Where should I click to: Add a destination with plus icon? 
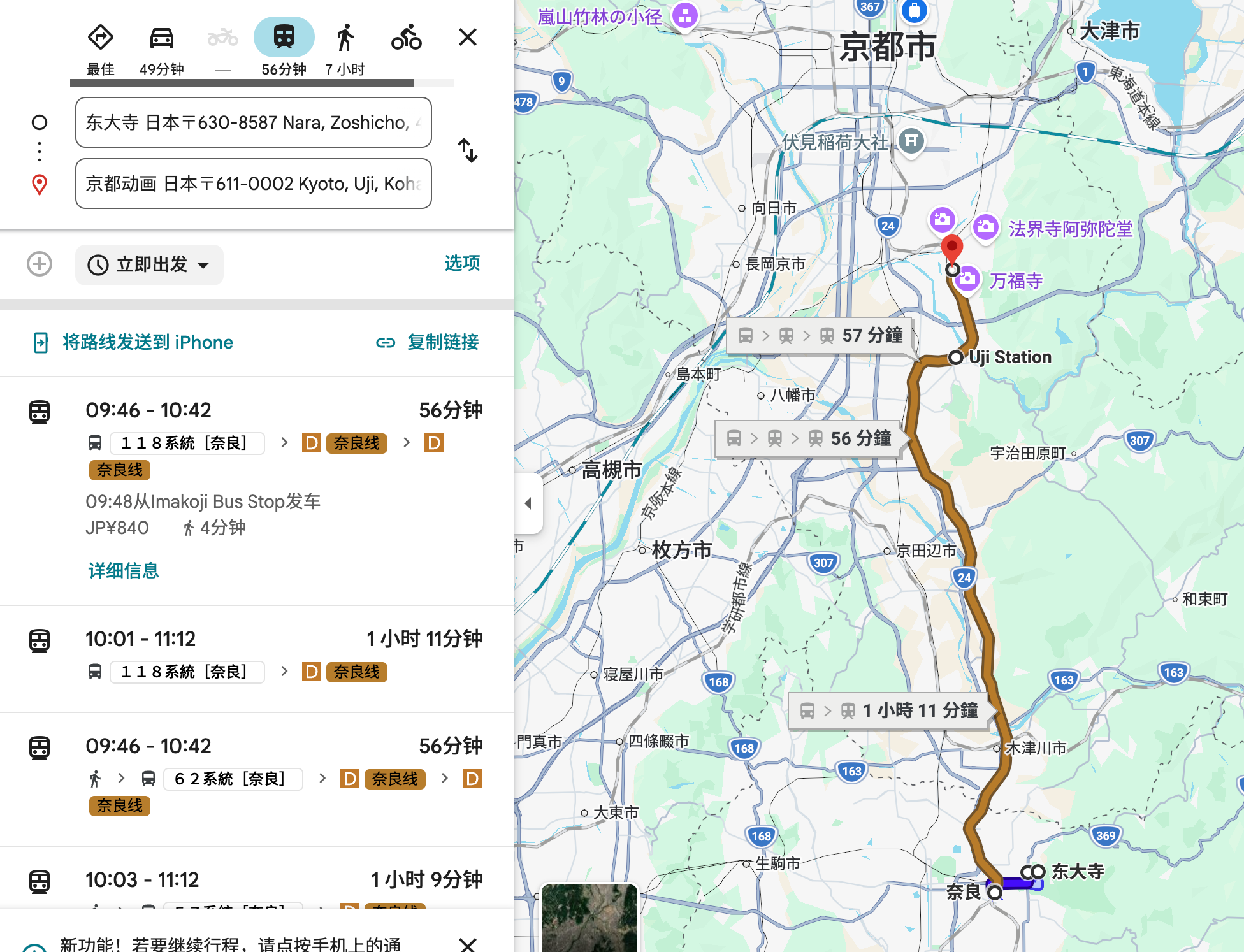pos(40,264)
